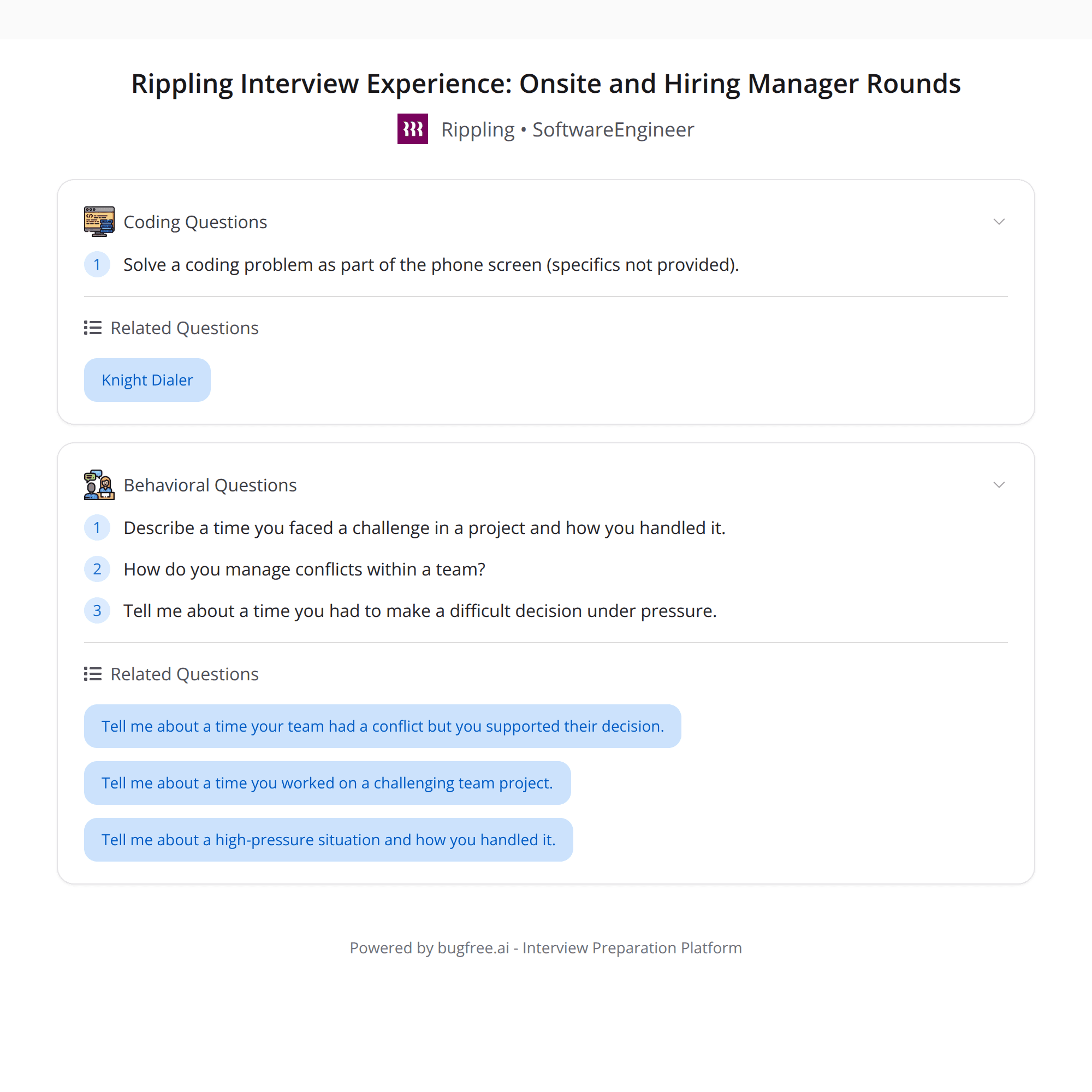Image resolution: width=1092 pixels, height=1092 pixels.
Task: Select the team conflict related question chip
Action: 383,726
